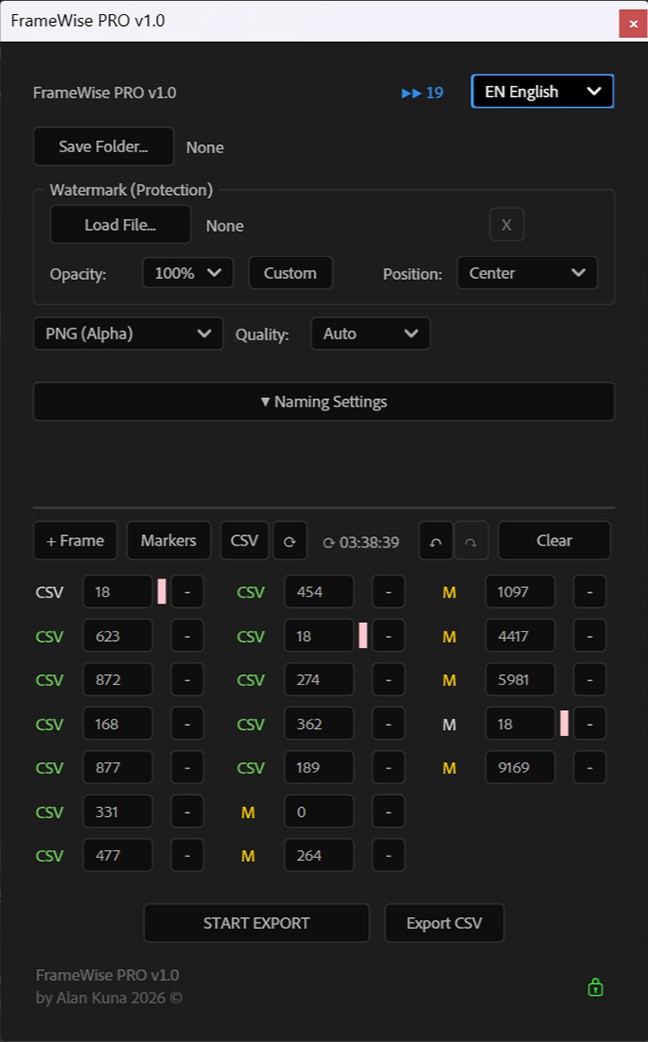
Task: Remove the frame 477 entry with its minus
Action: [x=187, y=855]
